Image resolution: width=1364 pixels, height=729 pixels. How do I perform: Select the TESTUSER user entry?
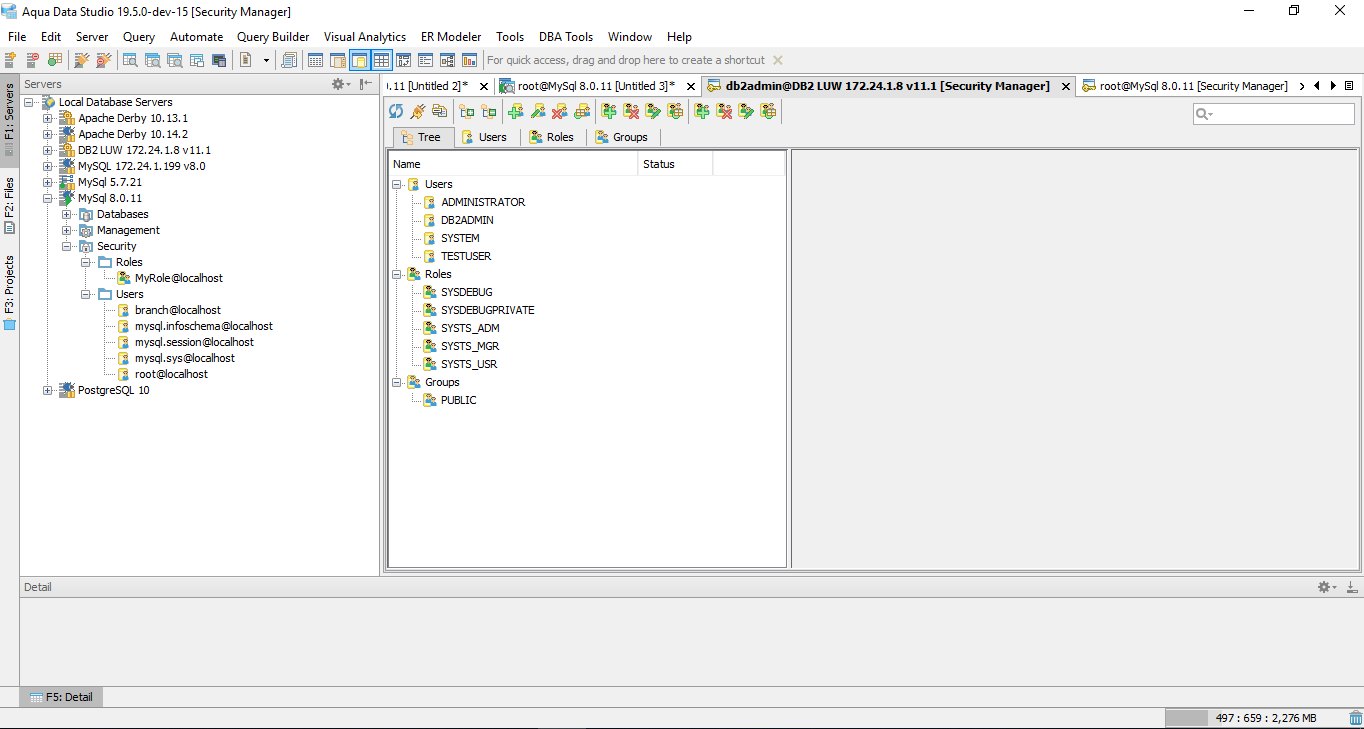click(466, 256)
